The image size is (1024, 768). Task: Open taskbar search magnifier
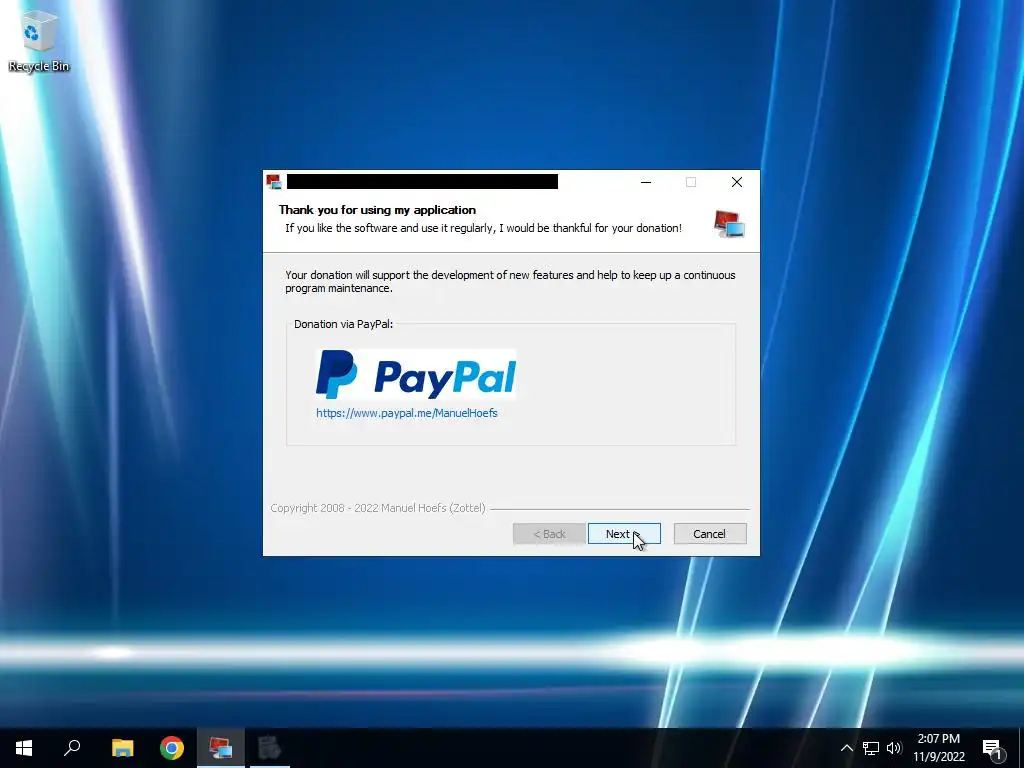click(x=72, y=748)
